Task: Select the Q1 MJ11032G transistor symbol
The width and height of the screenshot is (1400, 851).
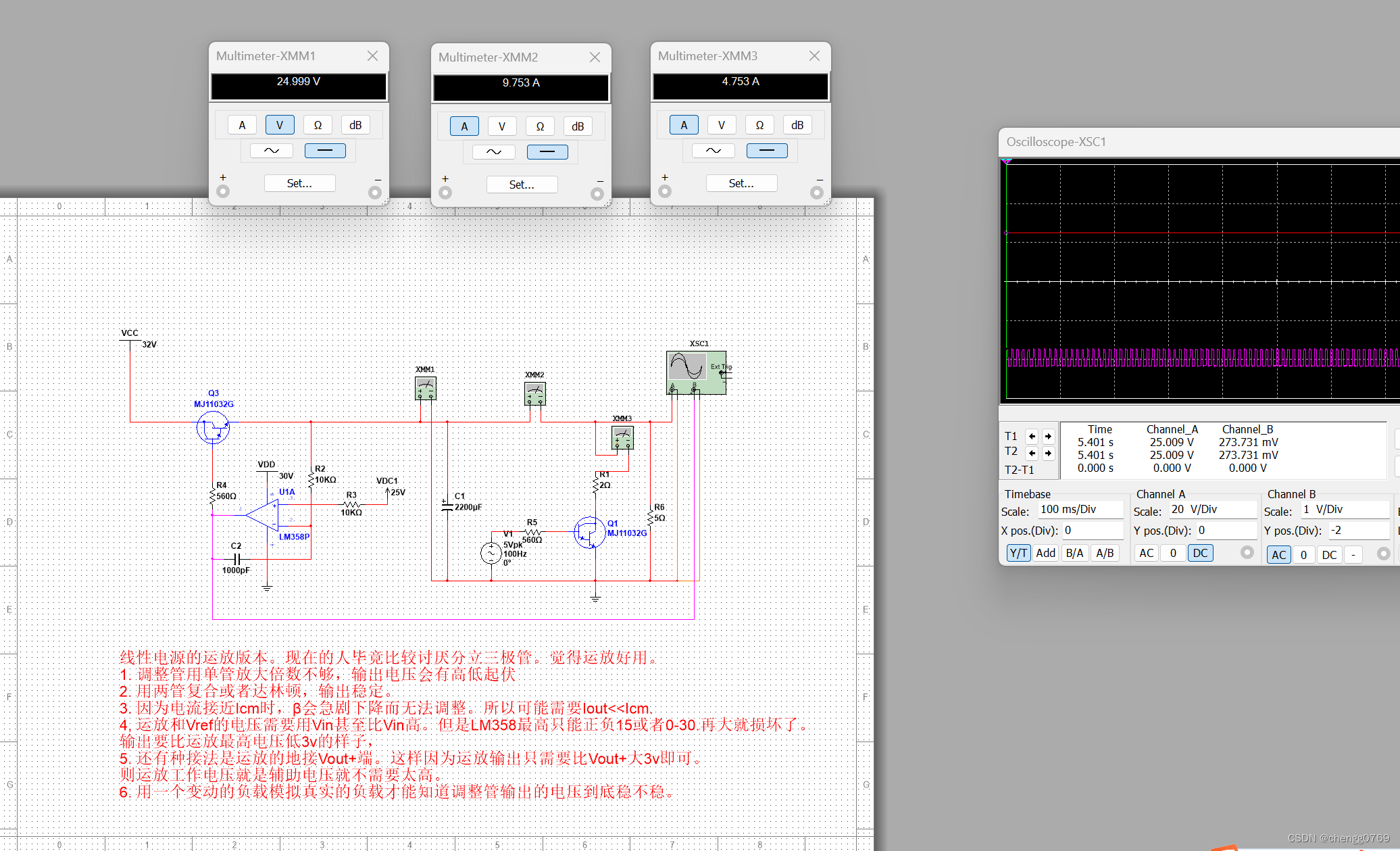Action: pos(590,533)
